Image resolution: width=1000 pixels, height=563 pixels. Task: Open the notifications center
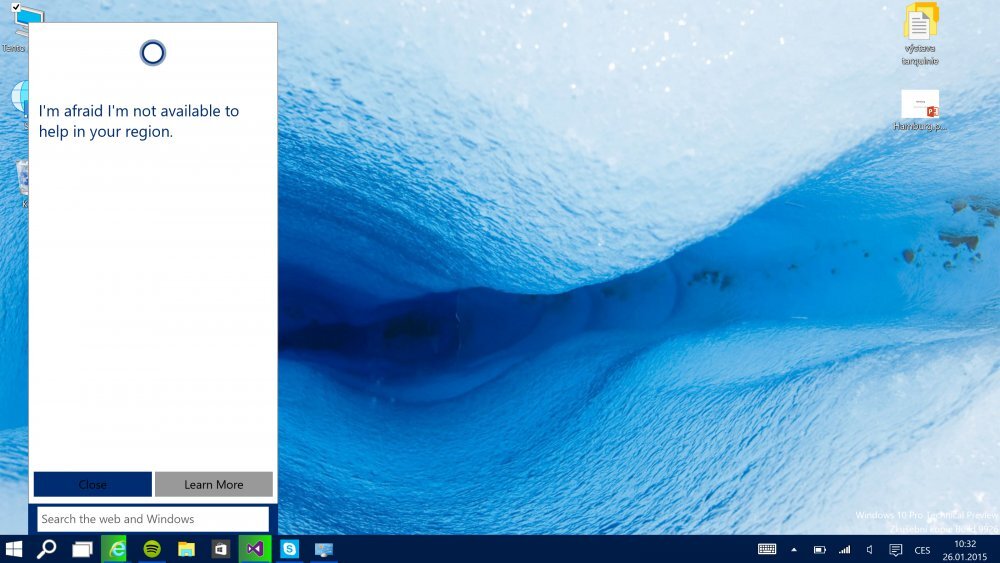[x=895, y=550]
